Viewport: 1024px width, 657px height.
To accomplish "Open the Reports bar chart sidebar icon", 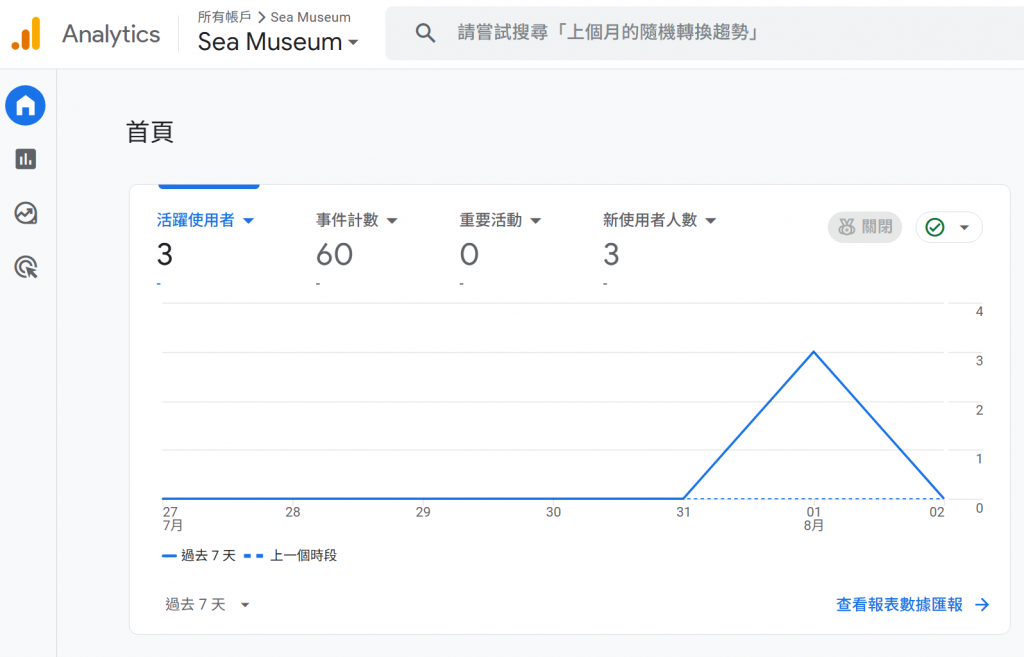I will click(26, 159).
